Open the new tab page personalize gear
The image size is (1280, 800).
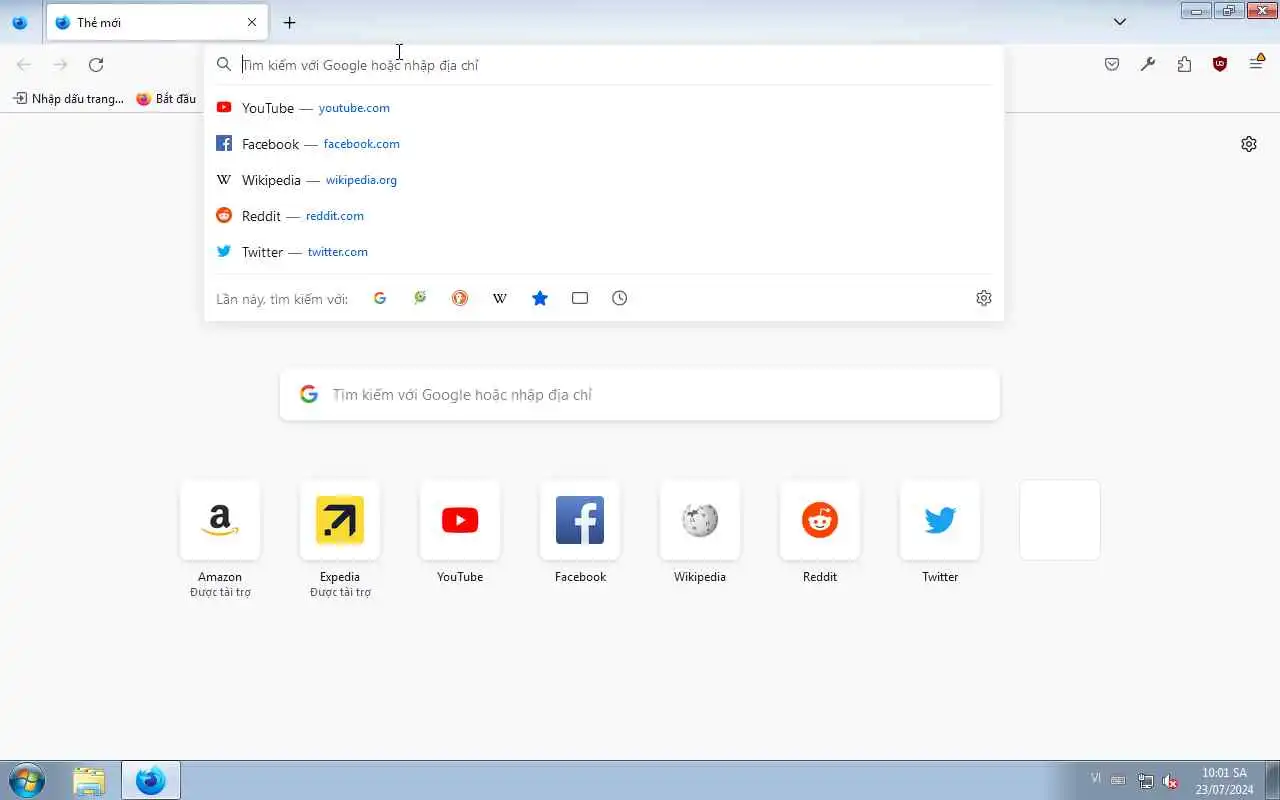tap(1249, 144)
